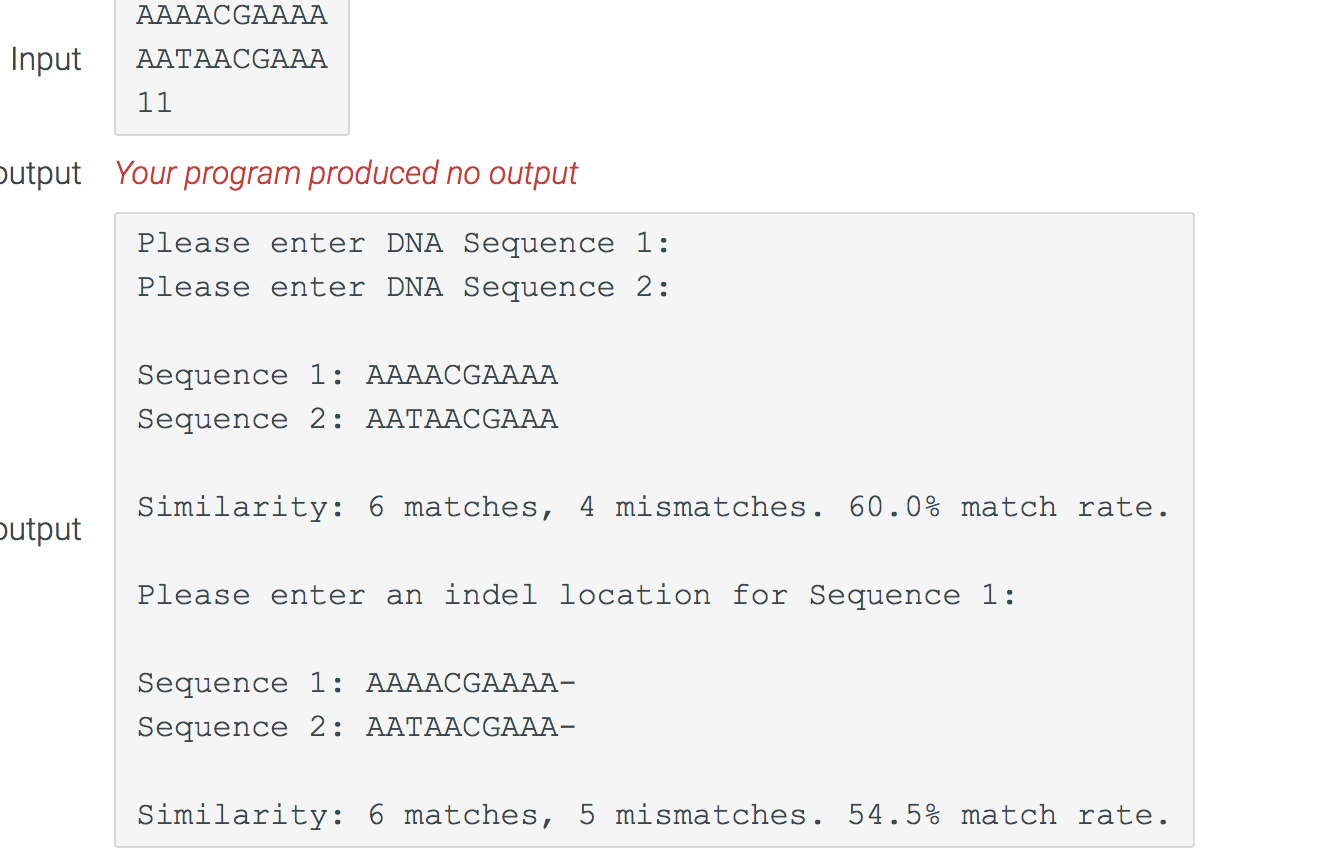1340x852 pixels.
Task: Click 'Please enter an indel location' prompt line
Action: click(577, 595)
